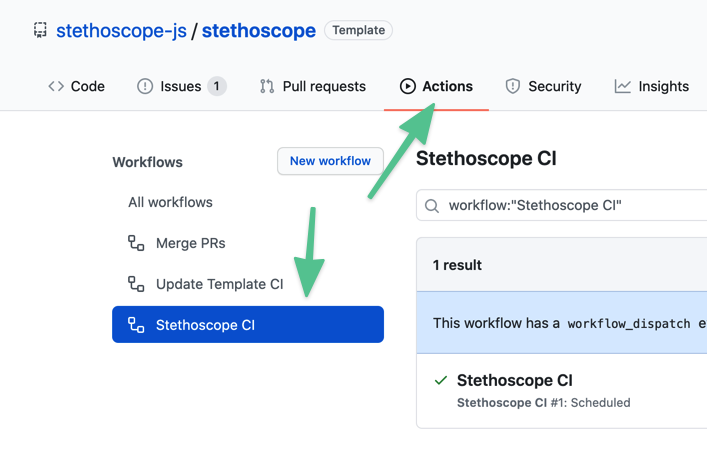Open the Insights tab
Viewport: 707px width, 466px height.
pyautogui.click(x=663, y=87)
